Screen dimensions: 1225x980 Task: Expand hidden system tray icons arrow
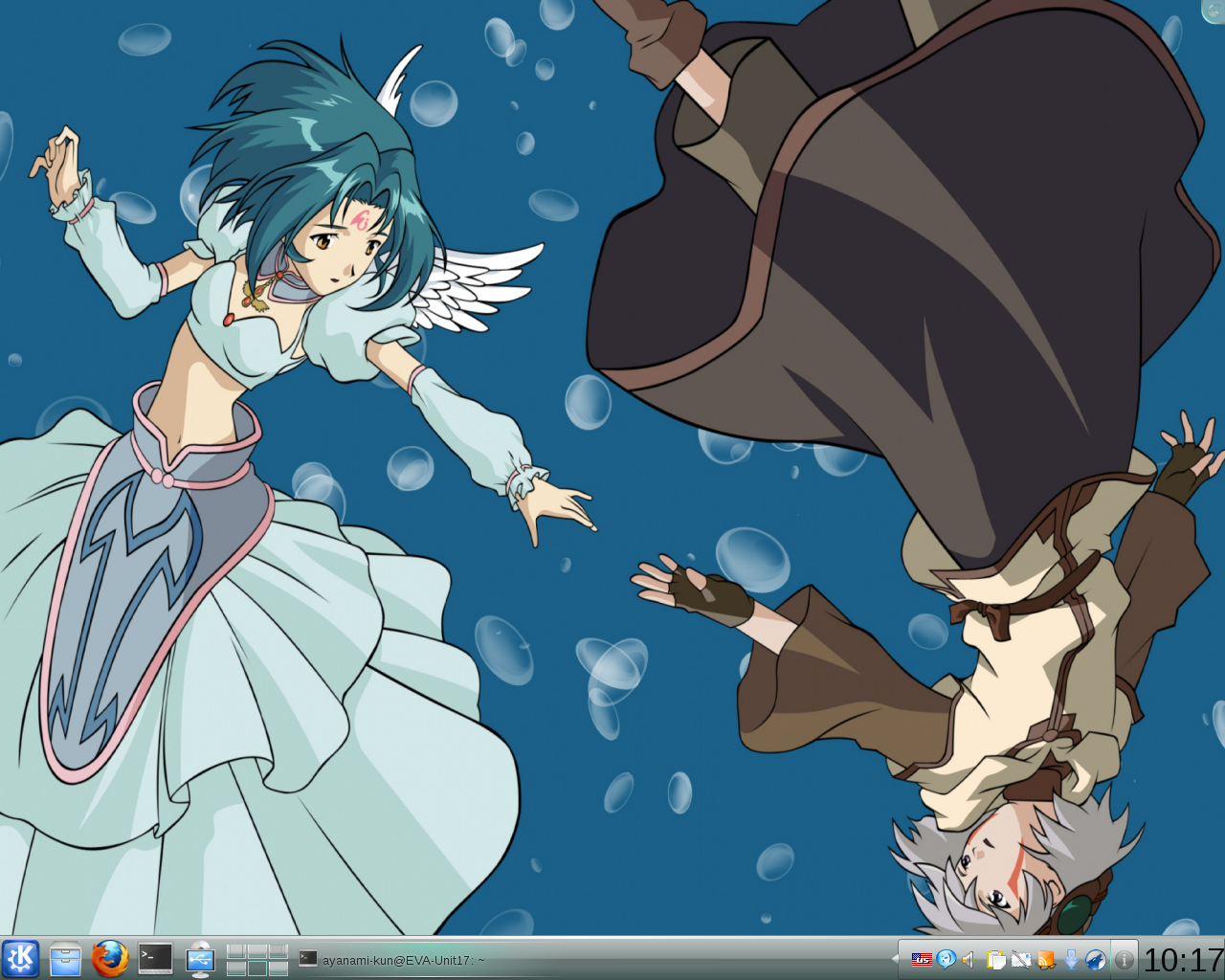tap(895, 959)
